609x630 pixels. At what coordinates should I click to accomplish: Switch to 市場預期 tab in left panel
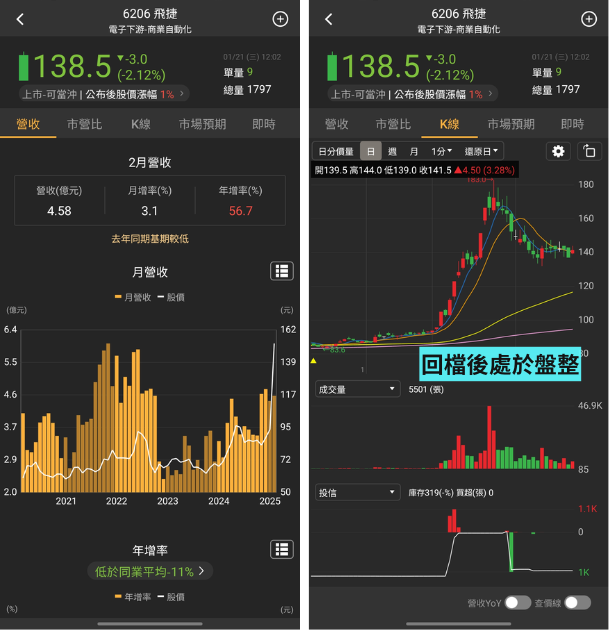click(x=202, y=124)
